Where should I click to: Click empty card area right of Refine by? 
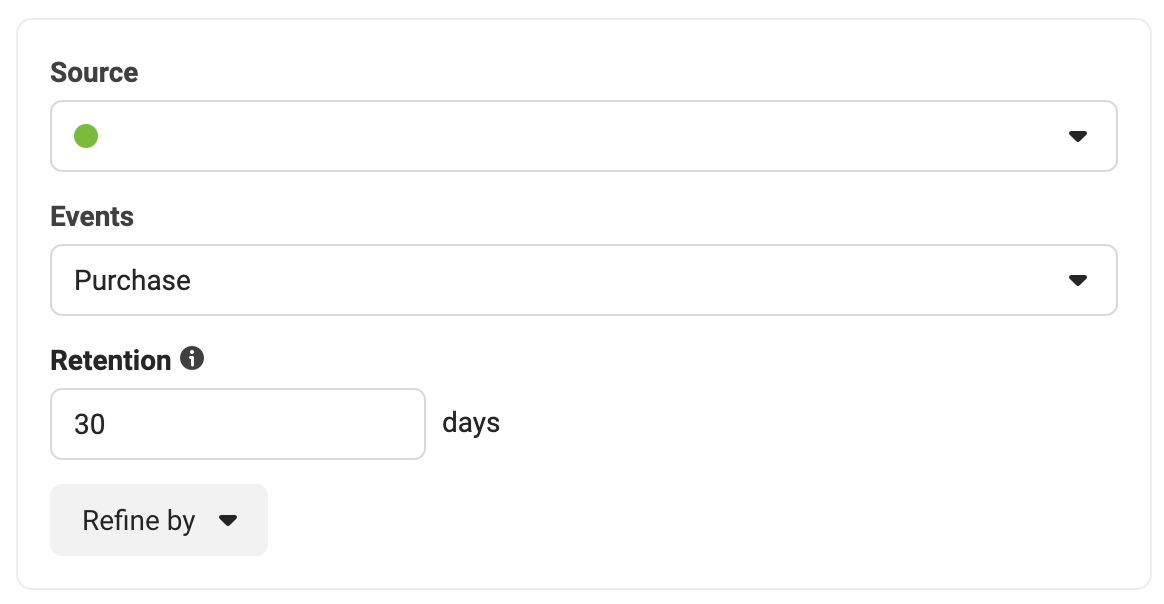pos(705,520)
